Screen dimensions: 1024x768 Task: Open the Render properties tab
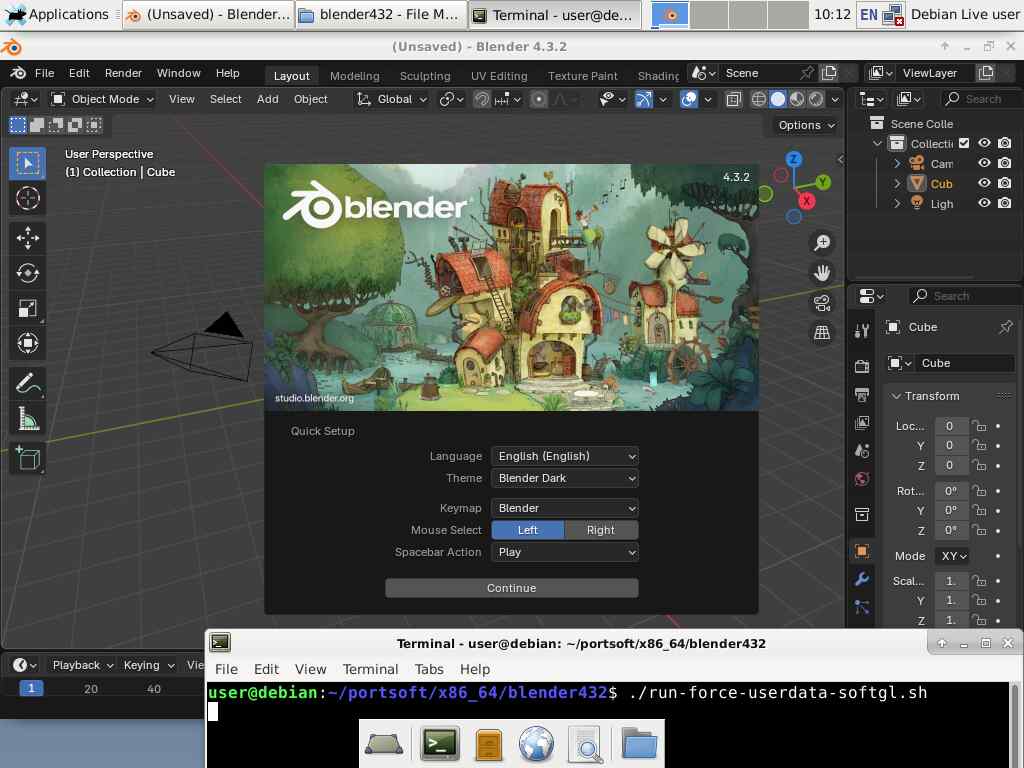pos(862,366)
